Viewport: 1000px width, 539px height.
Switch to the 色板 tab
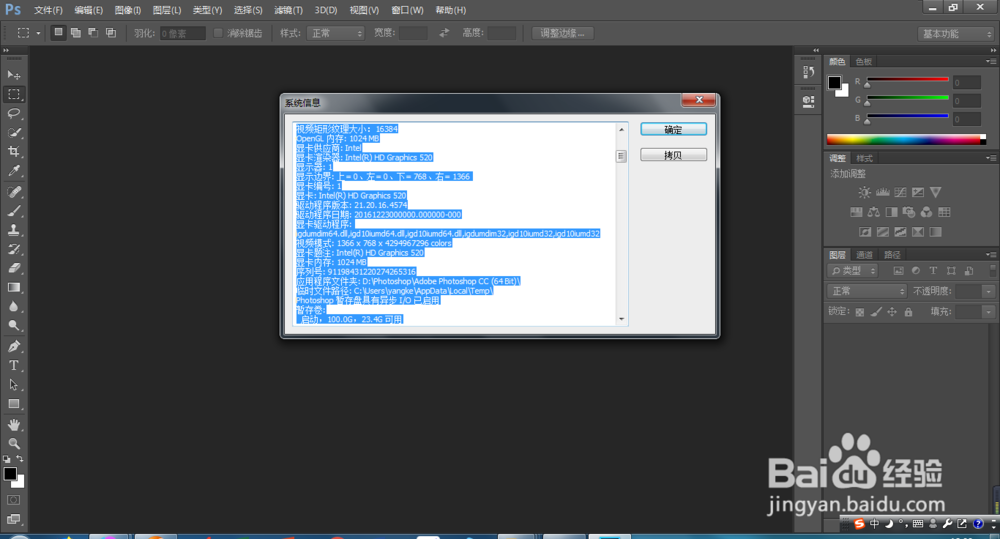(x=864, y=61)
